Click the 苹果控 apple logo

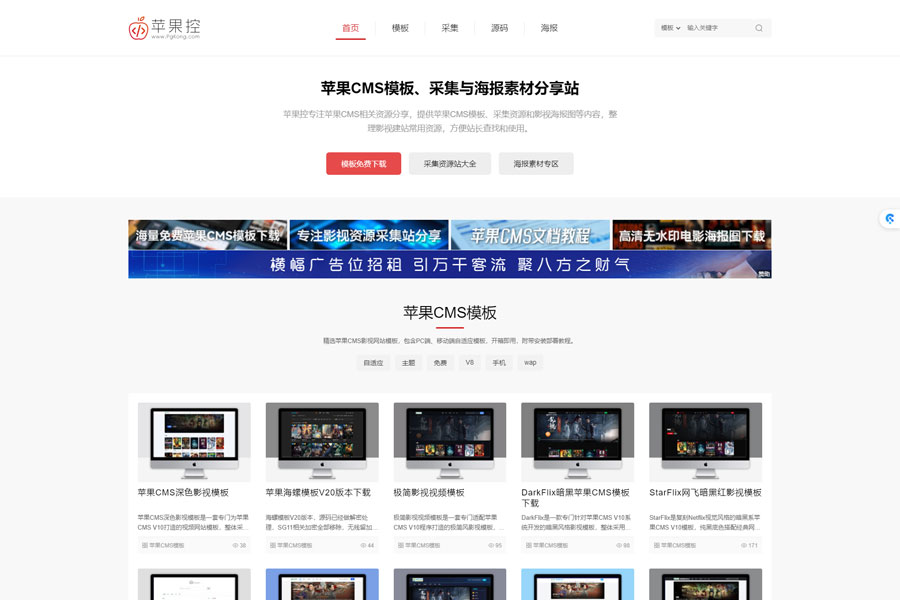pos(164,28)
